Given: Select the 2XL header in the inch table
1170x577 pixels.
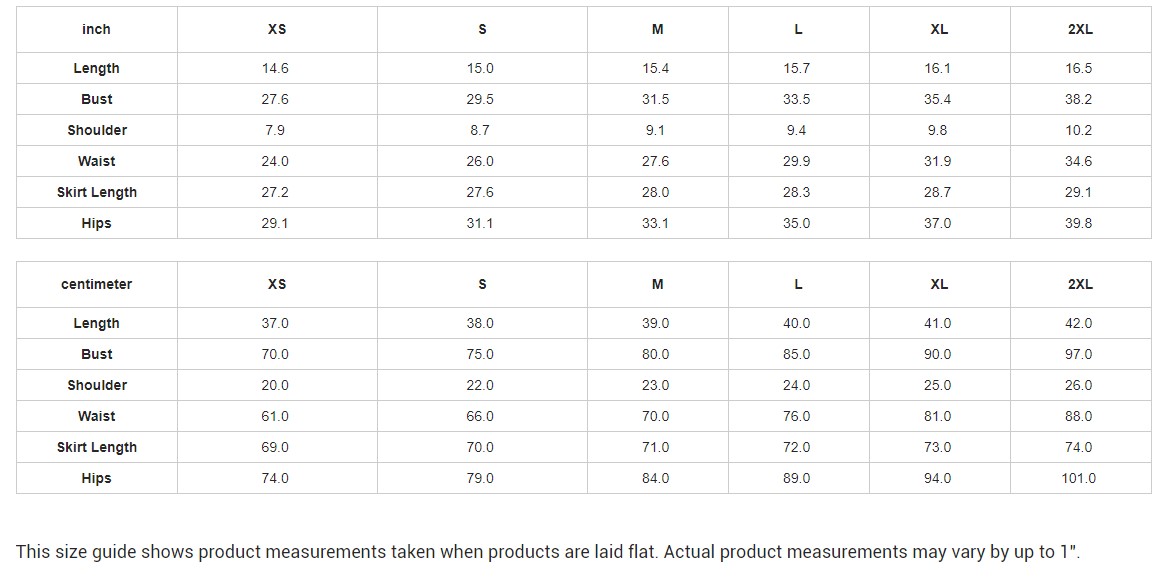Looking at the screenshot, I should [x=1080, y=29].
